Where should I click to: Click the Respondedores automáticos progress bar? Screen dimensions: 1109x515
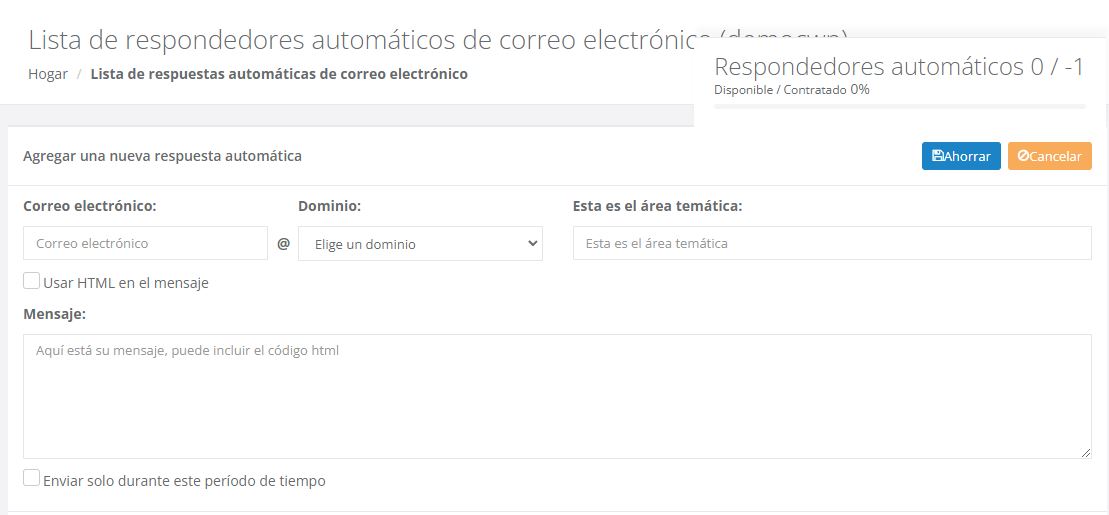899,105
